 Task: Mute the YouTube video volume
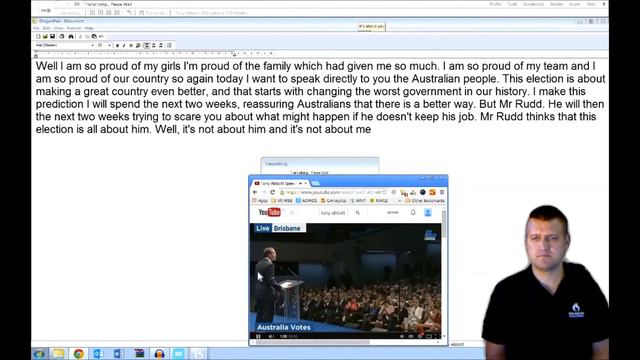pyautogui.click(x=271, y=336)
